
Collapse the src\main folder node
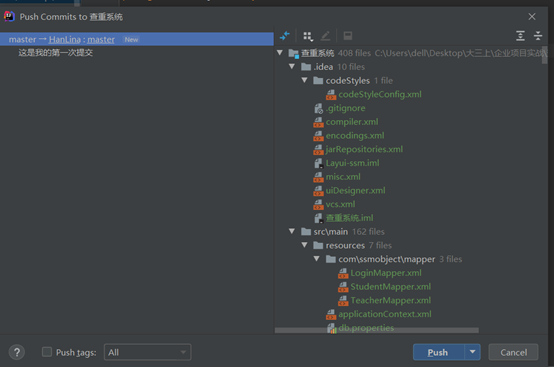[x=292, y=231]
